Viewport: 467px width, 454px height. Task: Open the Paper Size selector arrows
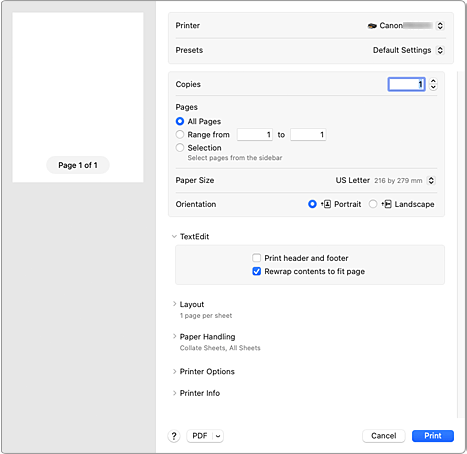click(x=431, y=180)
